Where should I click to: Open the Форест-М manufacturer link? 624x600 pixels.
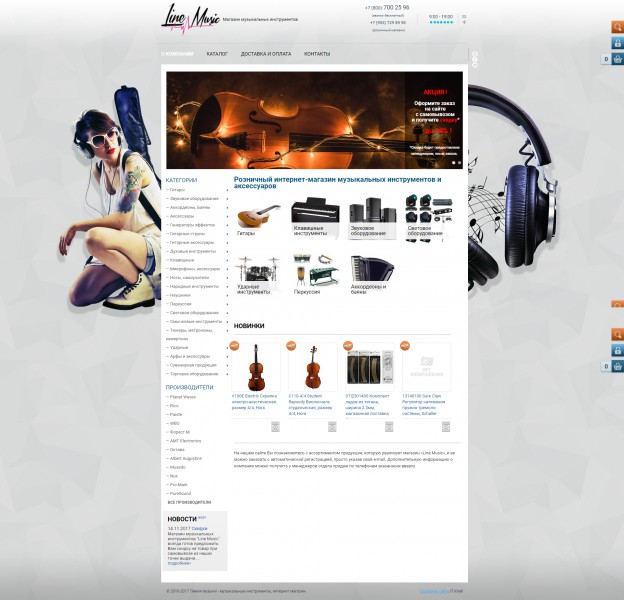click(180, 432)
